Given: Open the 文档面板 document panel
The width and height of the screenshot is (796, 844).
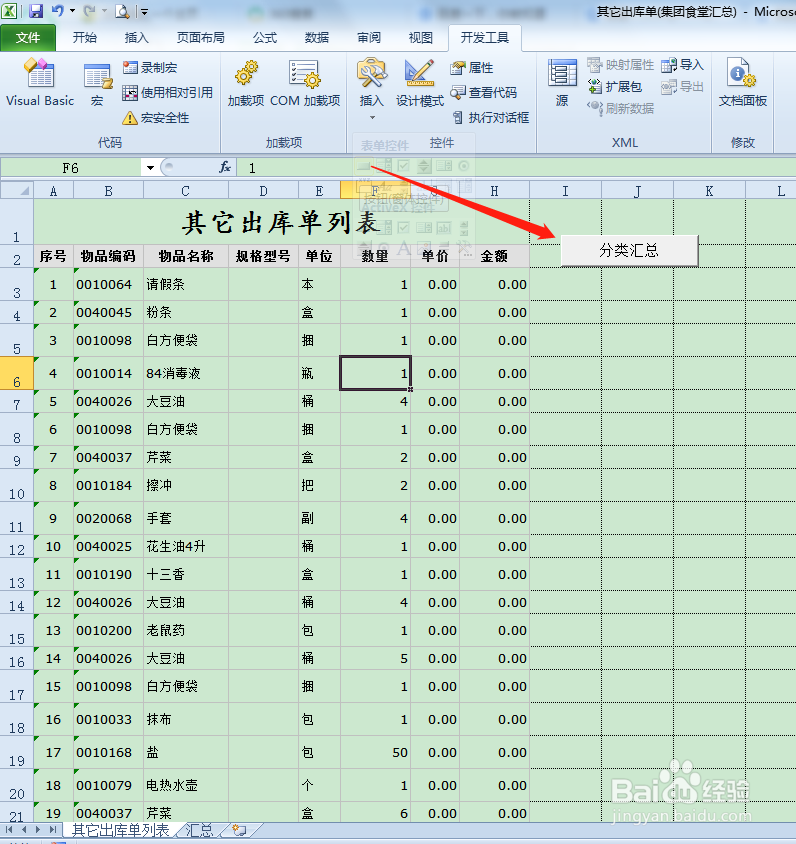Looking at the screenshot, I should pos(743,82).
